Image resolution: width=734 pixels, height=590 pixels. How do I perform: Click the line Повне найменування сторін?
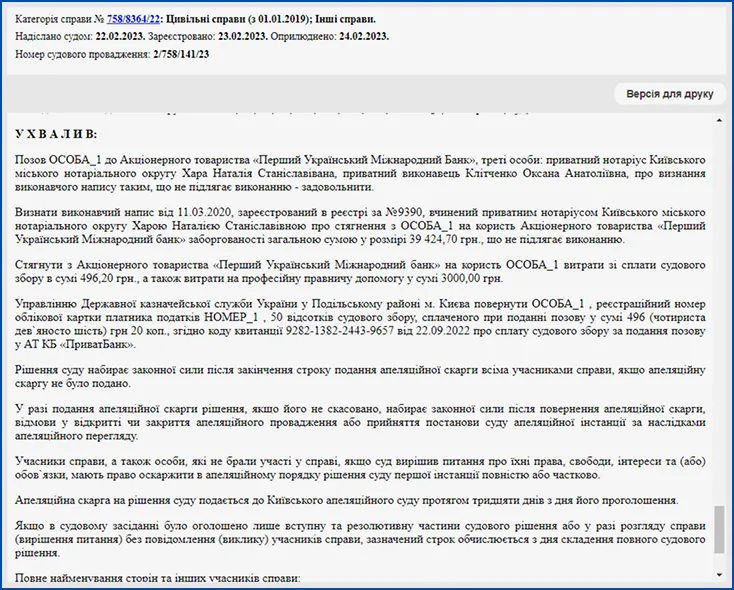pyautogui.click(x=157, y=578)
